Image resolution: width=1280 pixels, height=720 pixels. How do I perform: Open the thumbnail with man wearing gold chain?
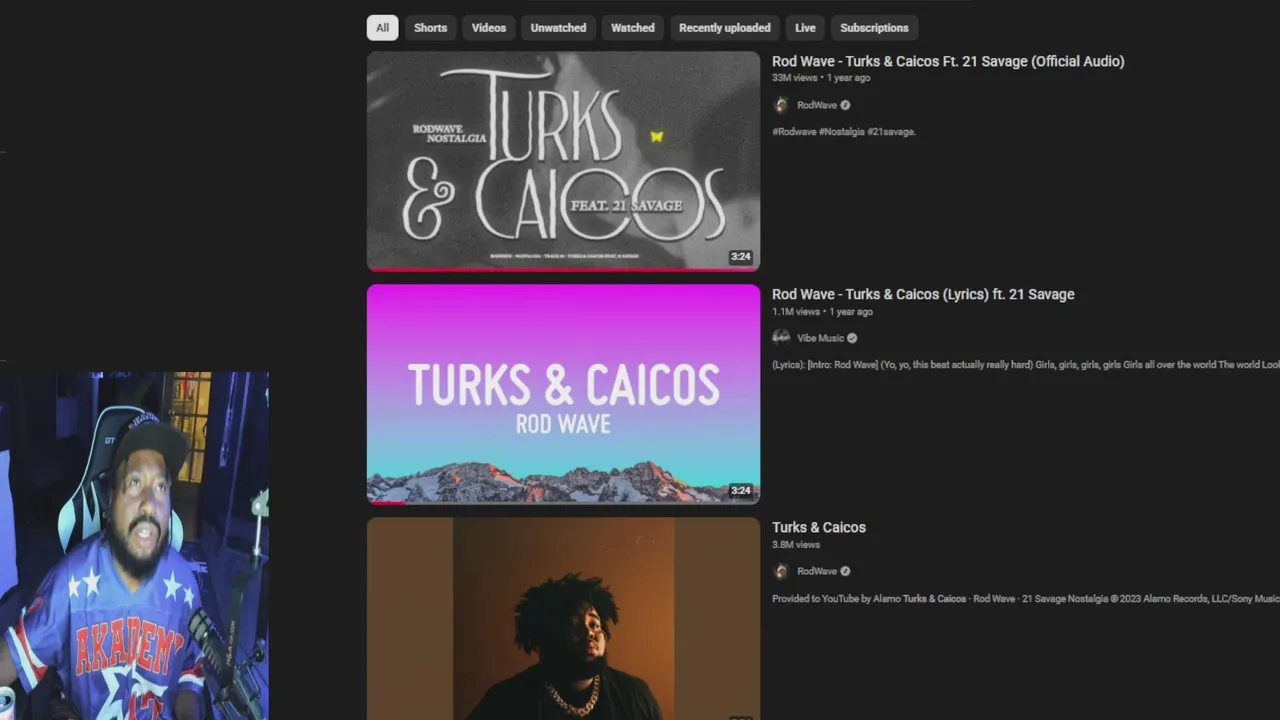coord(563,618)
